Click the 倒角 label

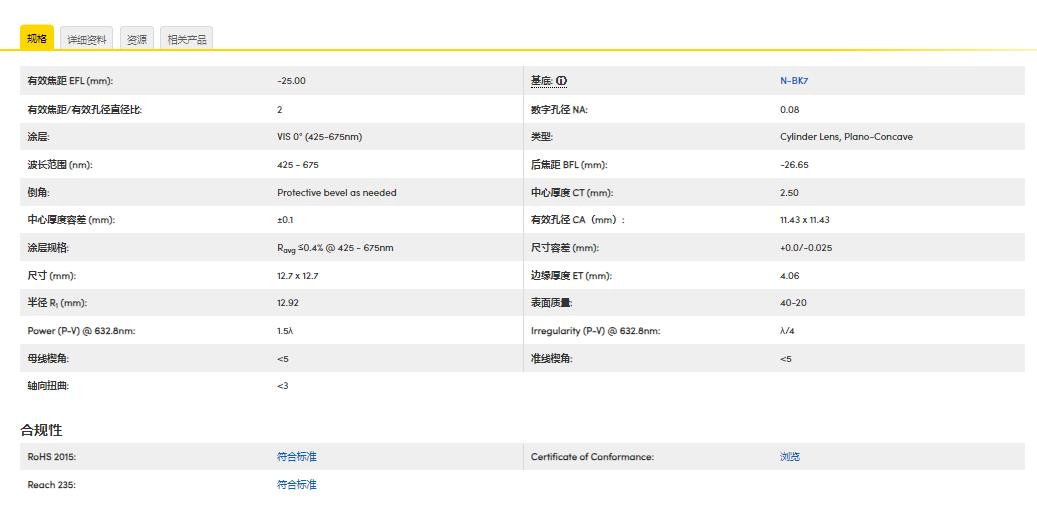38,192
